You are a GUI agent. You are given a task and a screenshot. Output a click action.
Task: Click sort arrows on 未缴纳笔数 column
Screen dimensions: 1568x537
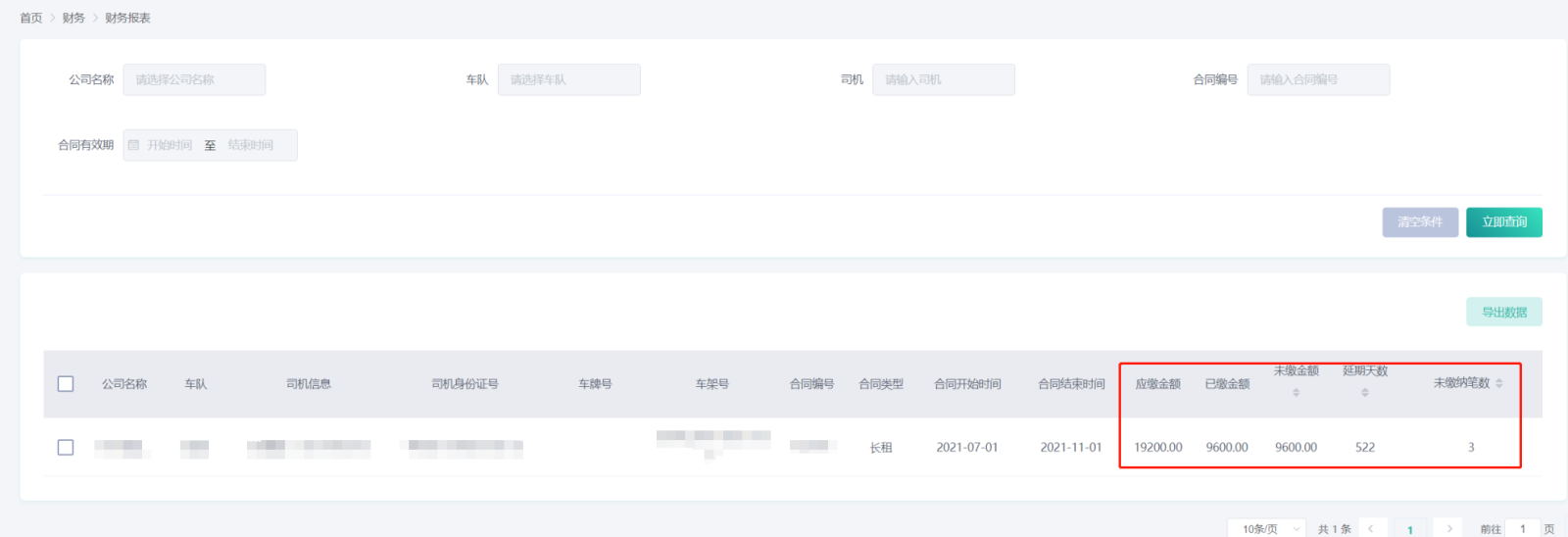[x=1498, y=383]
